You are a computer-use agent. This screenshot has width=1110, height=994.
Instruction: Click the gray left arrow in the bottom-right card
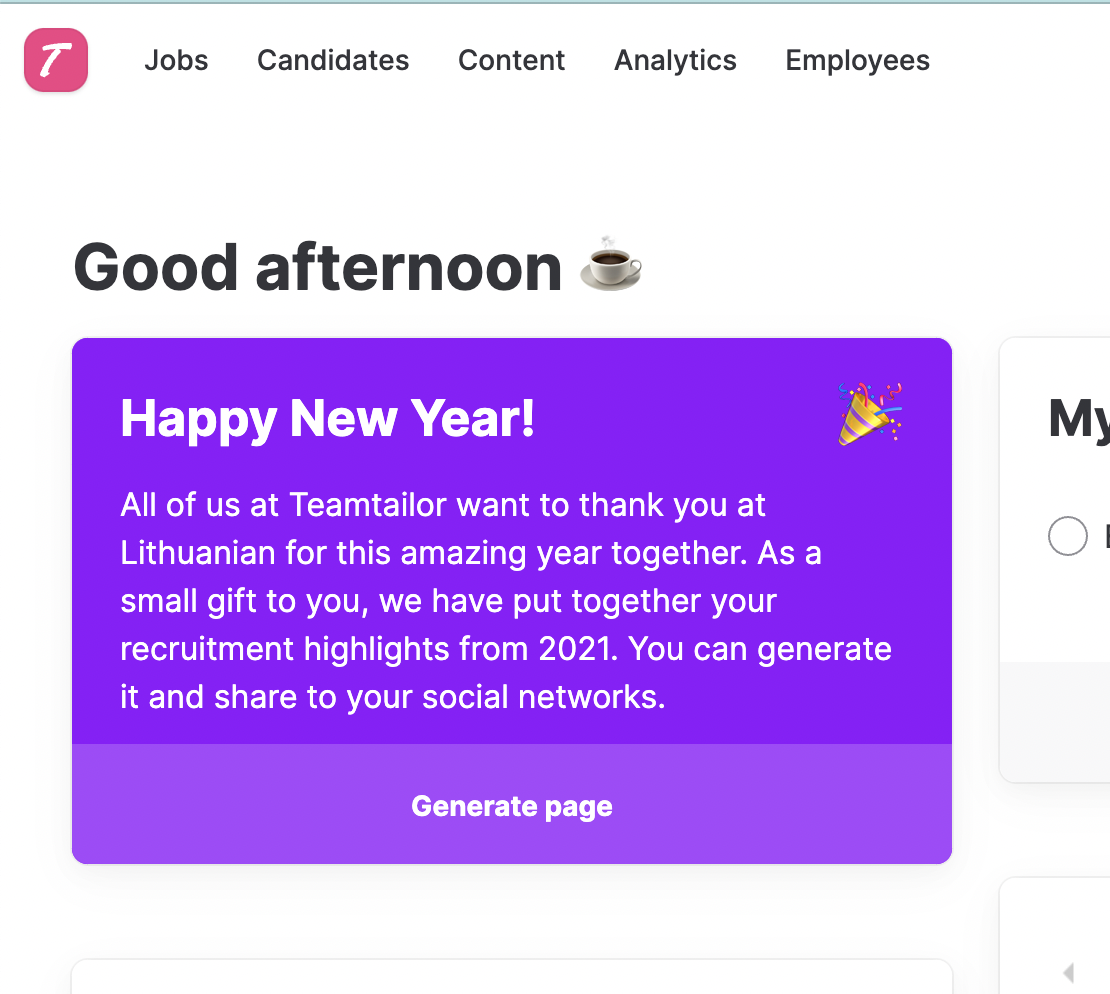click(x=1068, y=972)
